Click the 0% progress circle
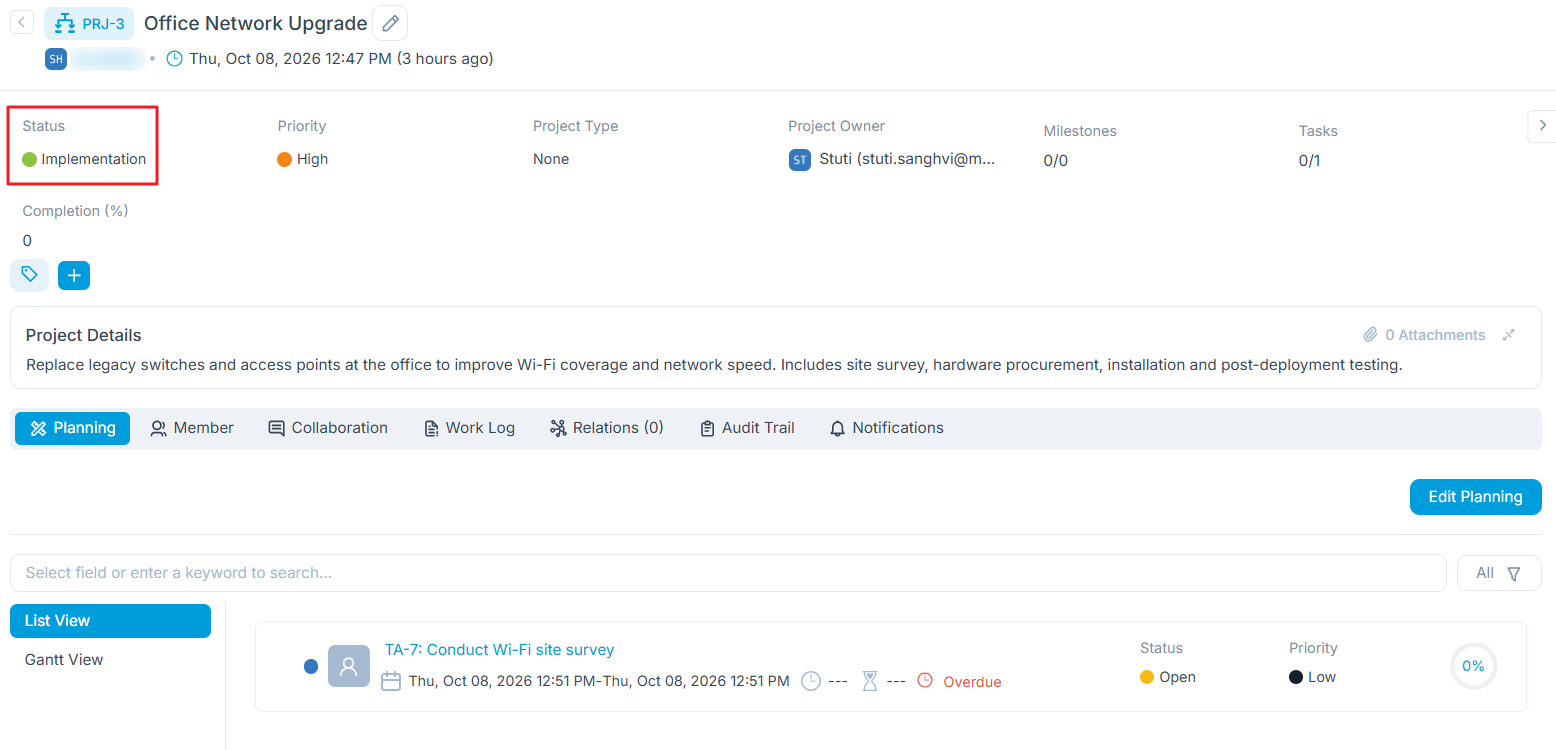This screenshot has height=750, width=1556. pos(1474,666)
